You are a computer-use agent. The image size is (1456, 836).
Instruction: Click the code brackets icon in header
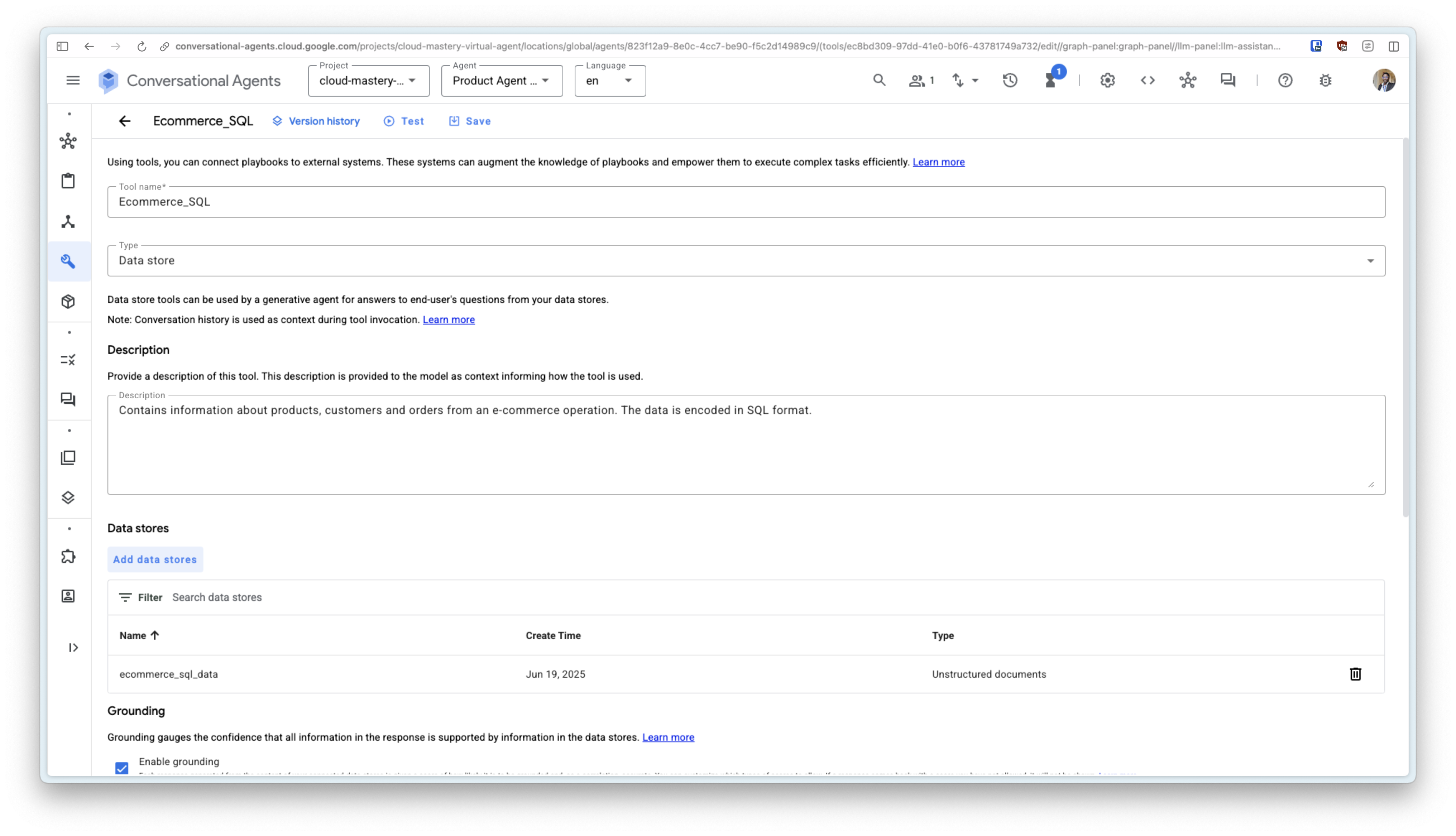(1147, 80)
